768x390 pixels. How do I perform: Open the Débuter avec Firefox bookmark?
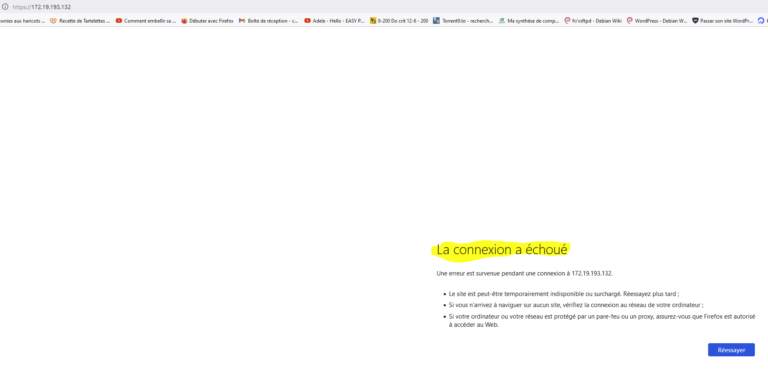207,21
